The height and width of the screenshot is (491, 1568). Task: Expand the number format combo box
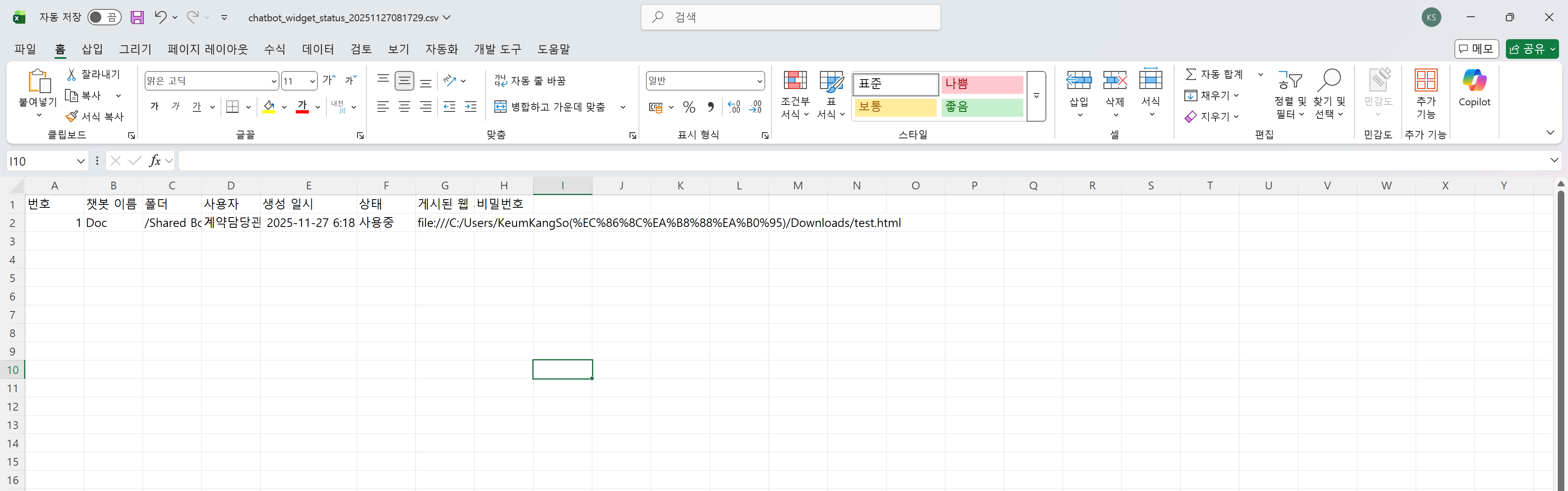[759, 81]
